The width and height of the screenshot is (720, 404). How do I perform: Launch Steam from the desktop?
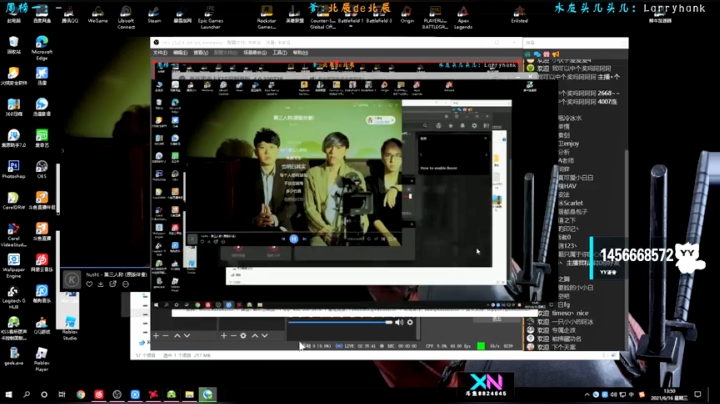[154, 14]
